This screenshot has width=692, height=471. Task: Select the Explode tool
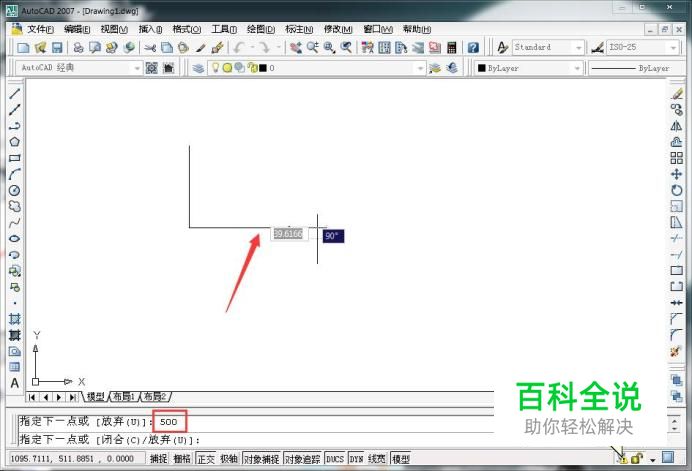676,352
